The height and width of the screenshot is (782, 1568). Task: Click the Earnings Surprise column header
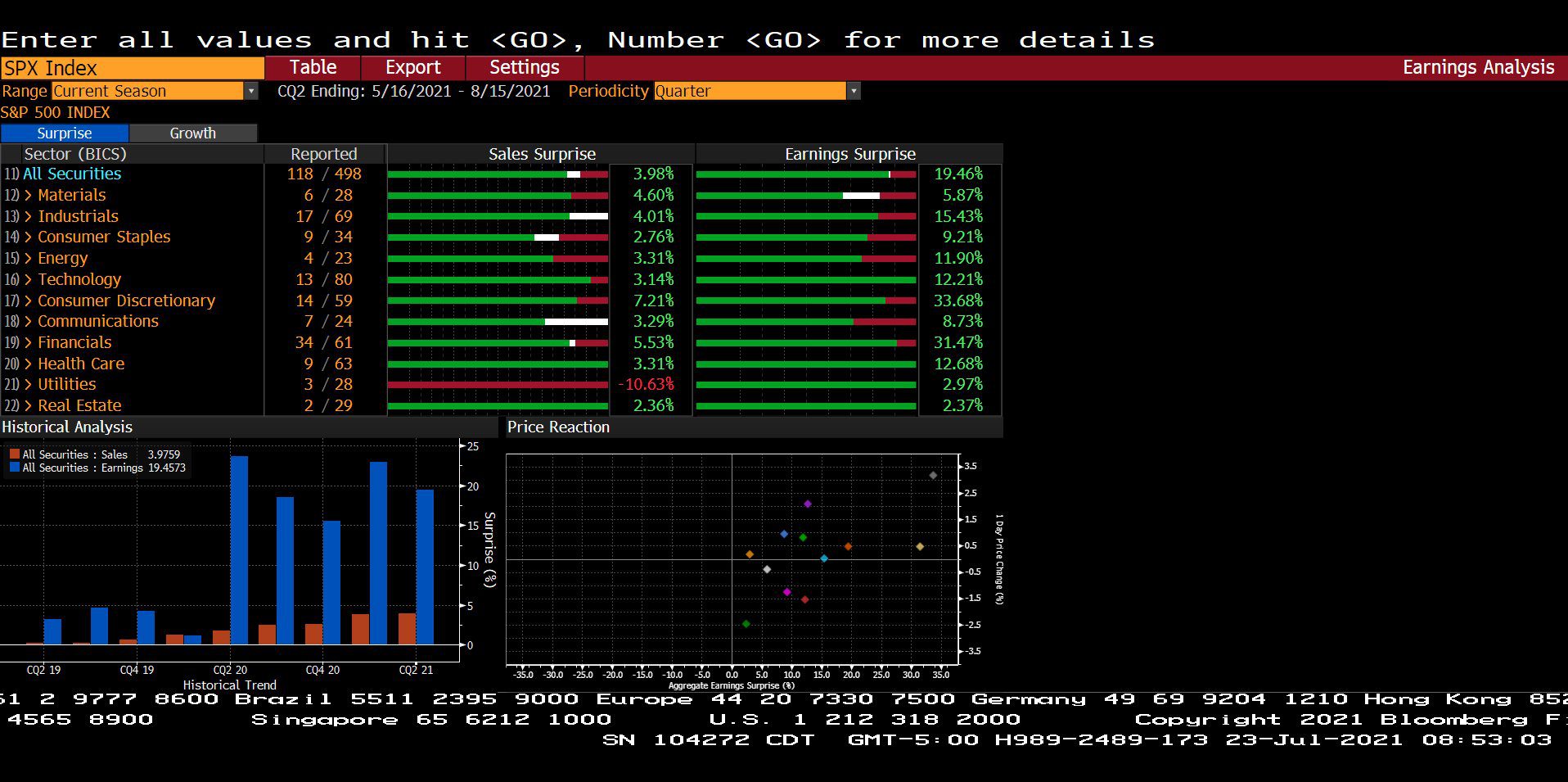point(849,154)
